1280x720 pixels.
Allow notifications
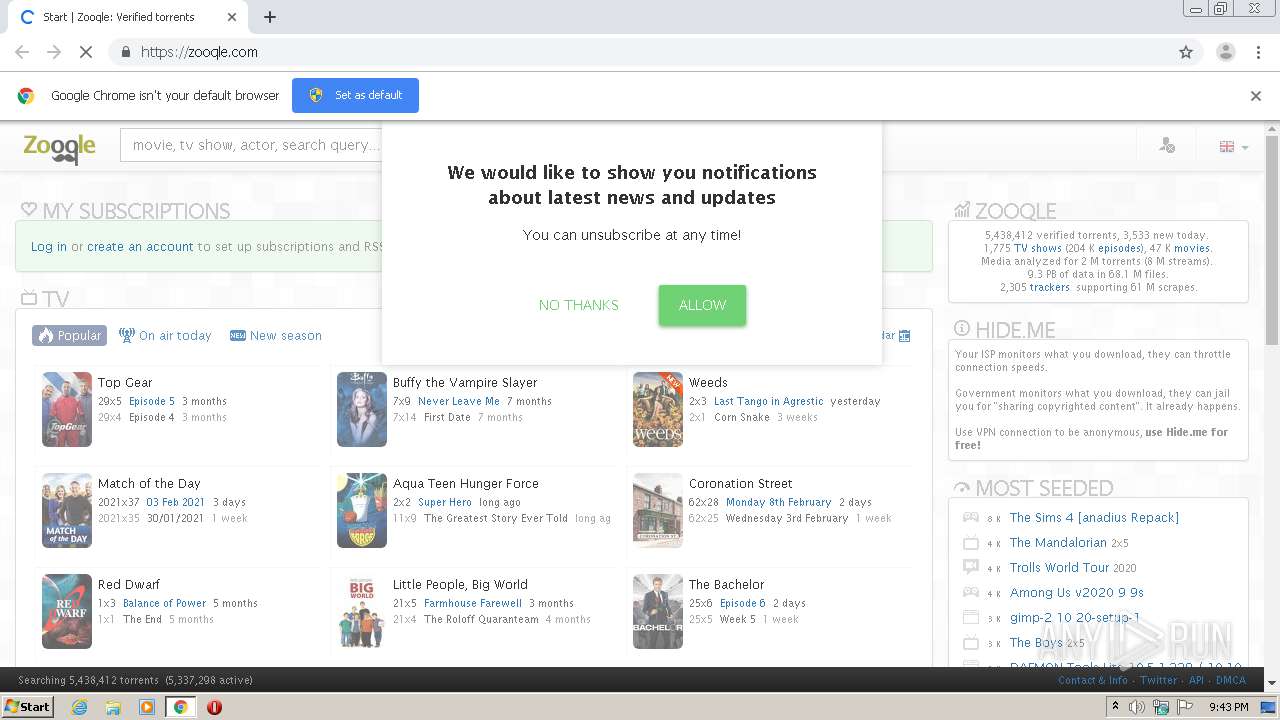click(702, 305)
